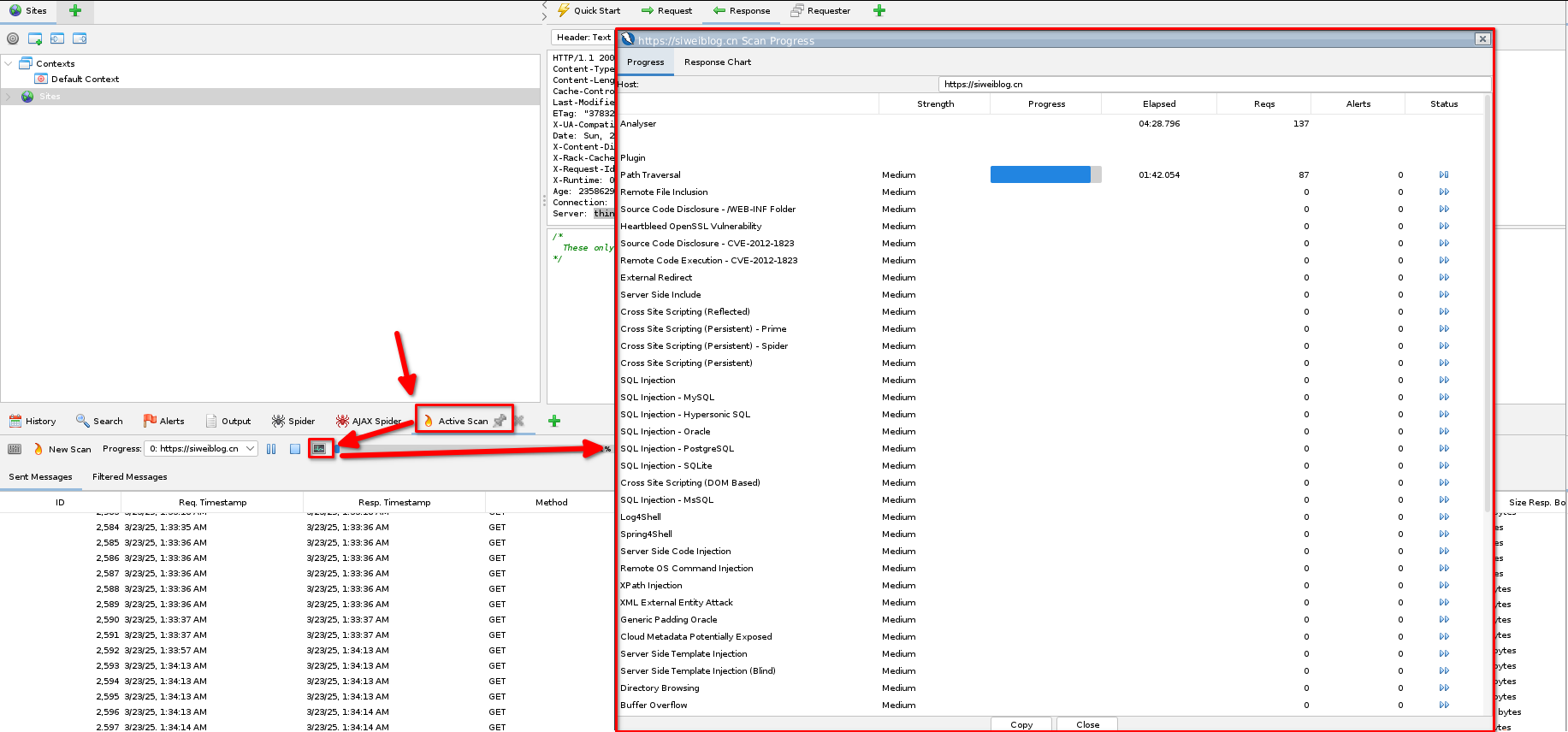Skip the Path Traversal plugin scan
The image size is (1568, 732).
click(x=1444, y=175)
